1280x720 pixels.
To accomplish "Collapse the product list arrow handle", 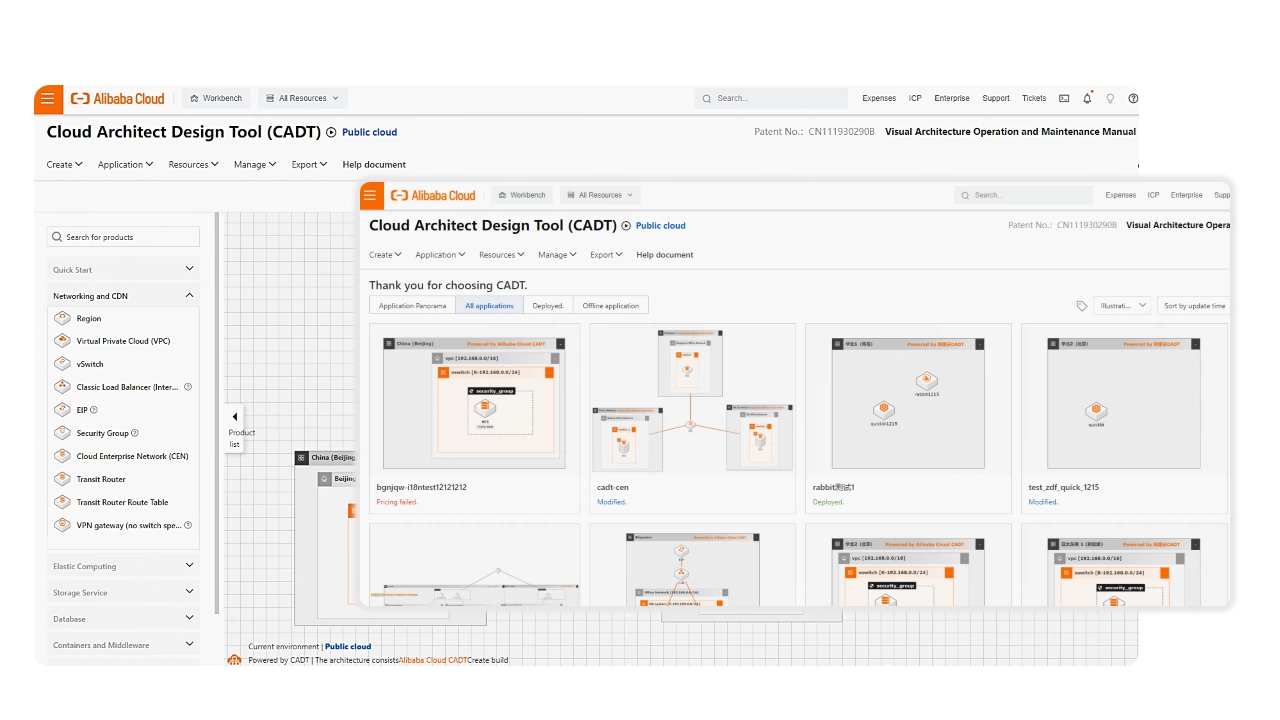I will point(235,417).
